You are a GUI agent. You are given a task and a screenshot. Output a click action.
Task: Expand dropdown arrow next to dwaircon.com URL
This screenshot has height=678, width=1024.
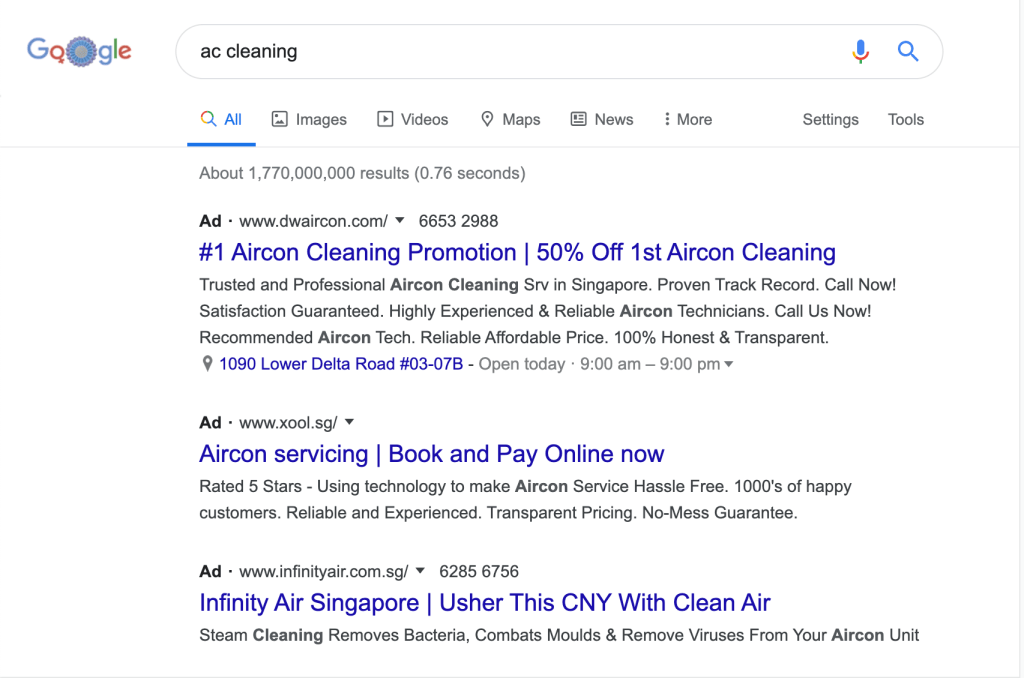click(400, 220)
